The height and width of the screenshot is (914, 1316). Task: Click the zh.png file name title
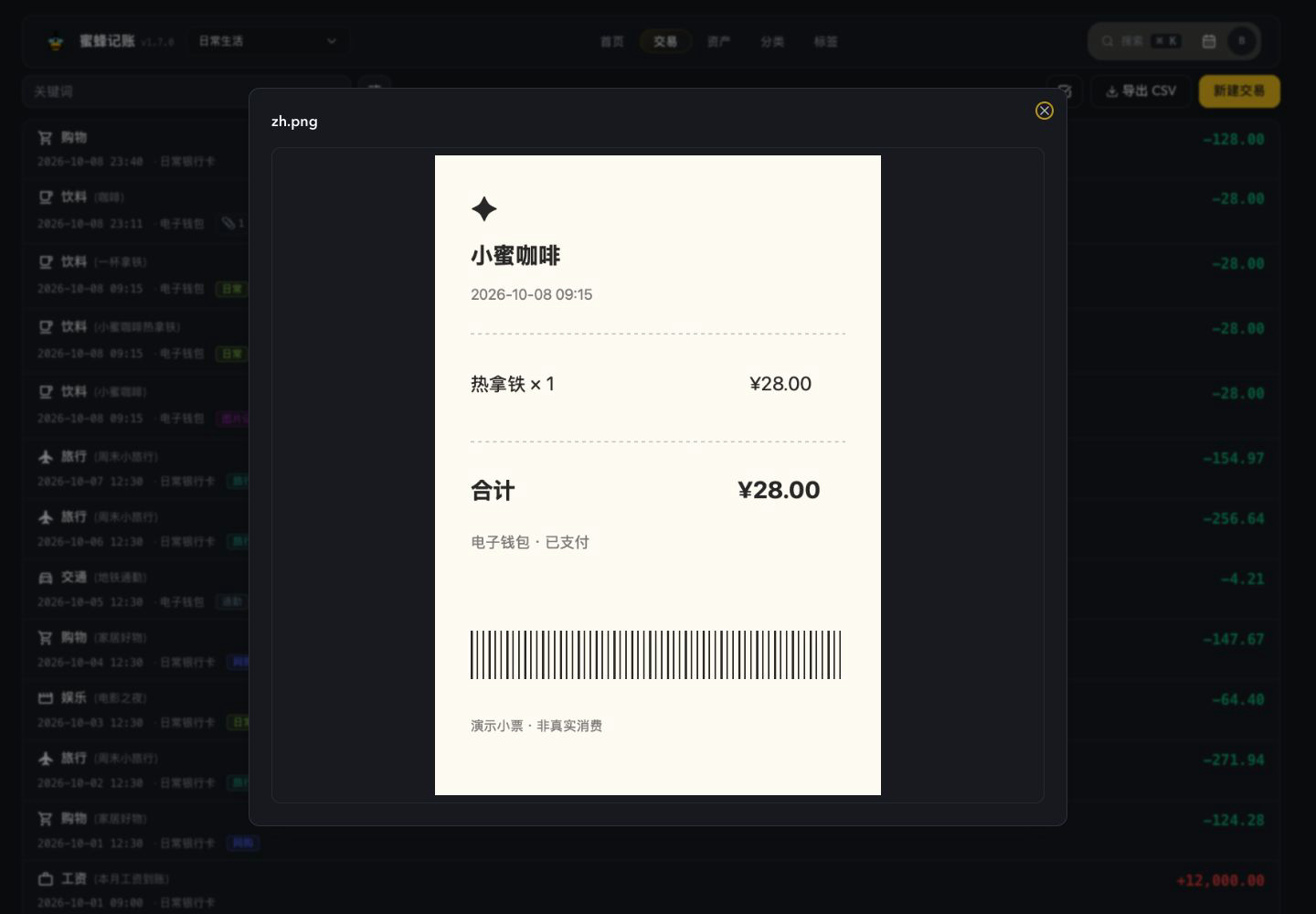(x=294, y=122)
